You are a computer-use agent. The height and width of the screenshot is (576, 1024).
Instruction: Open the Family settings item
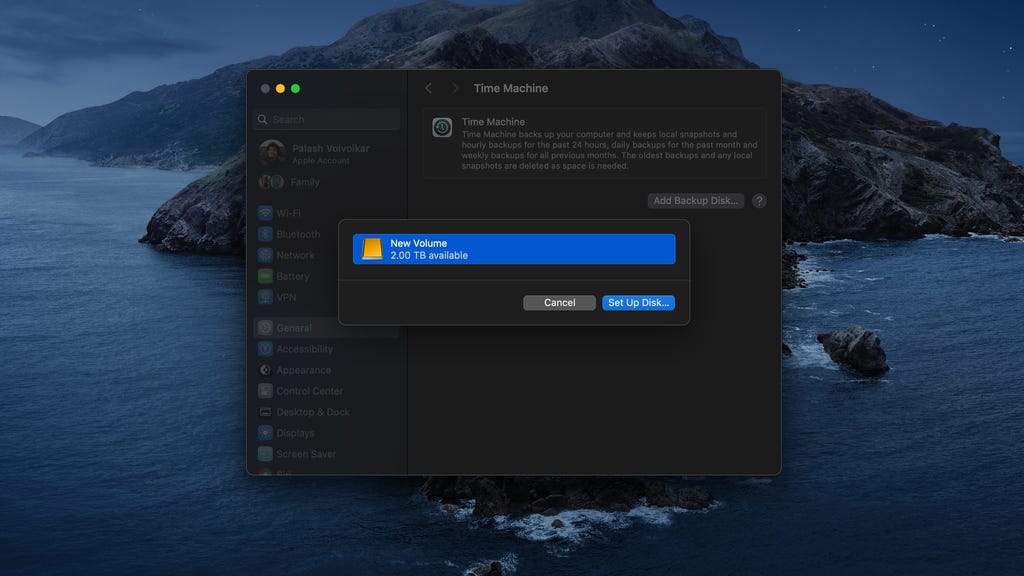(x=305, y=182)
